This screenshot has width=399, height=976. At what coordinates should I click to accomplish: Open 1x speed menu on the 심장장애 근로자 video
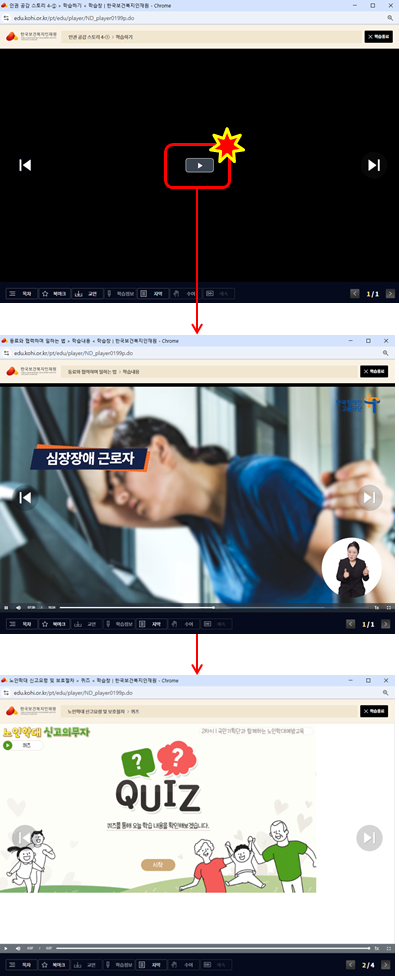[x=377, y=607]
